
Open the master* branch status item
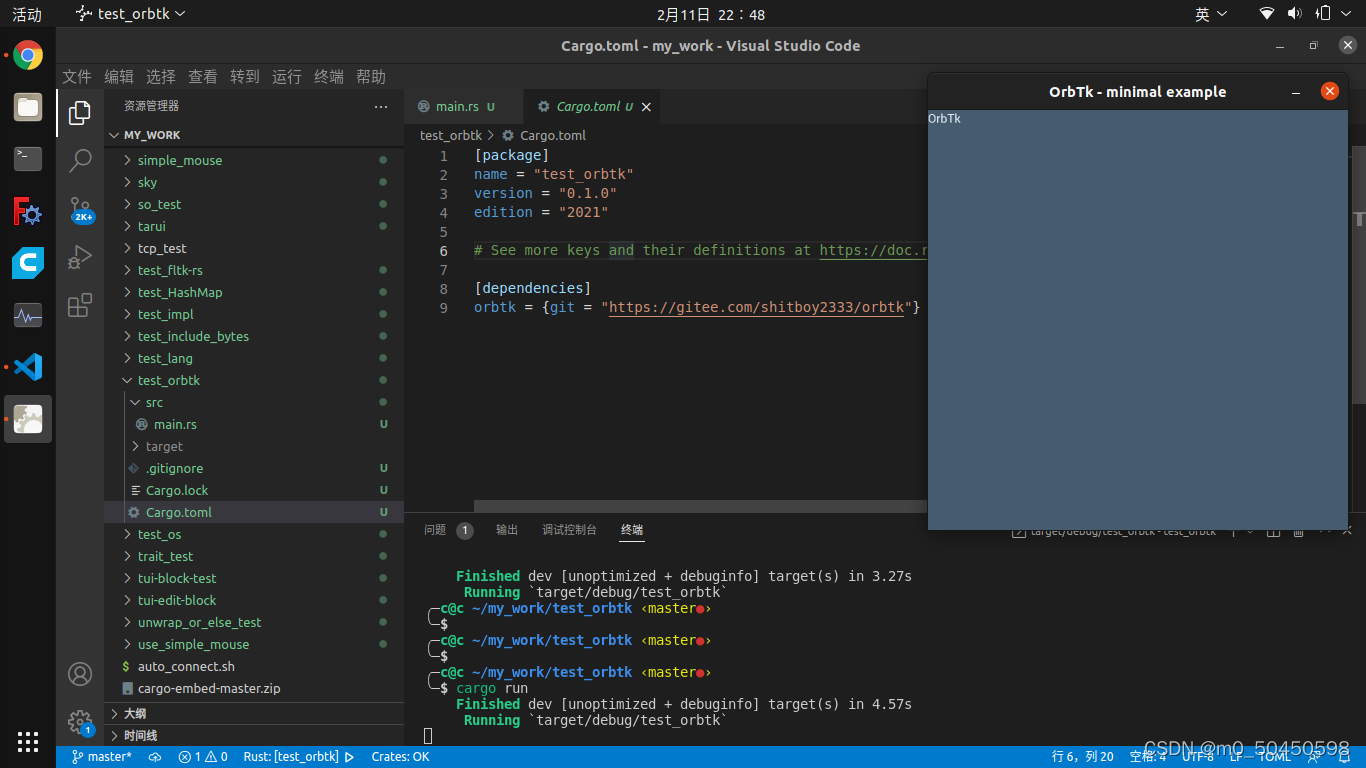point(101,757)
